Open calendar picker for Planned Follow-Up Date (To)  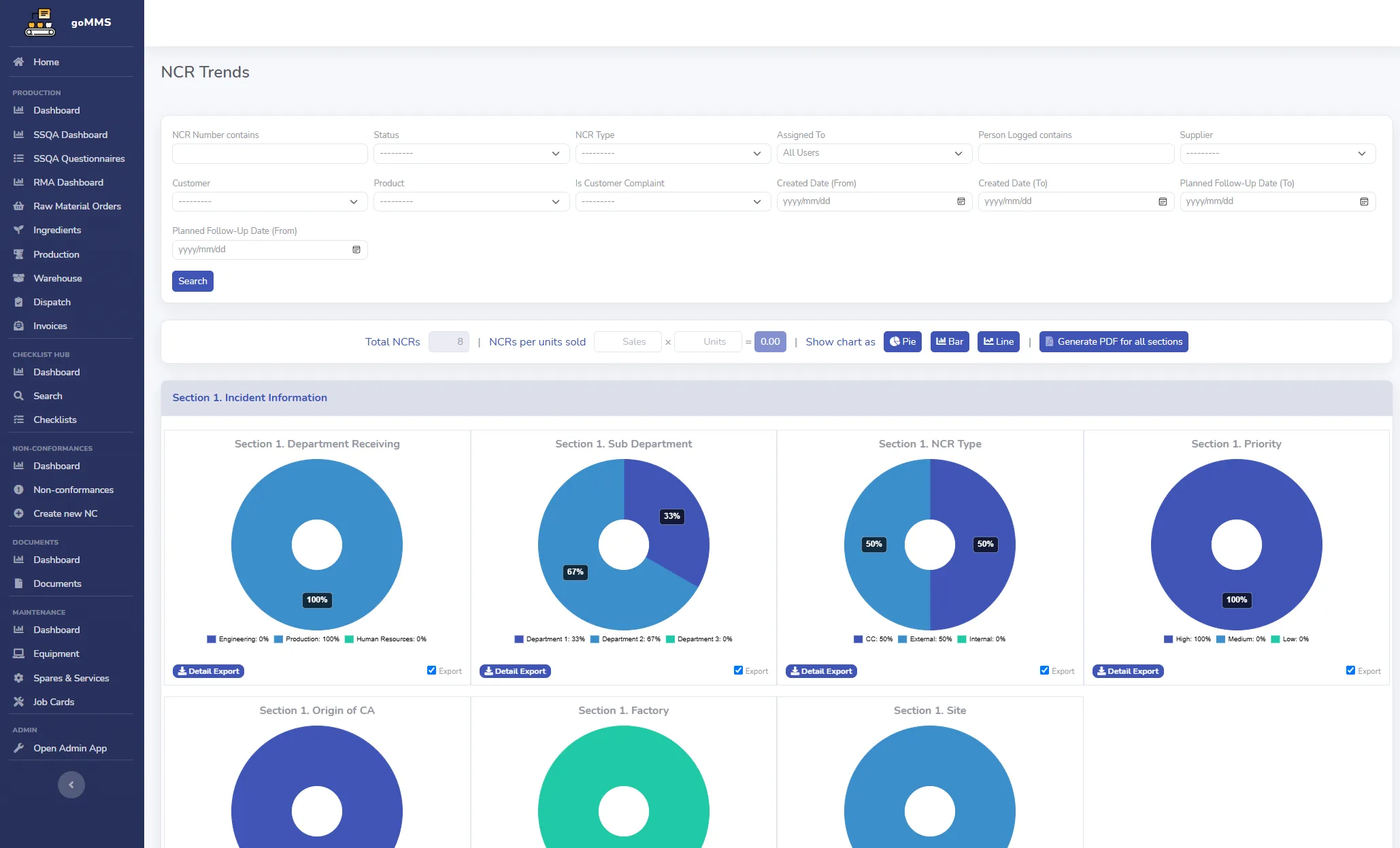[x=1364, y=201]
